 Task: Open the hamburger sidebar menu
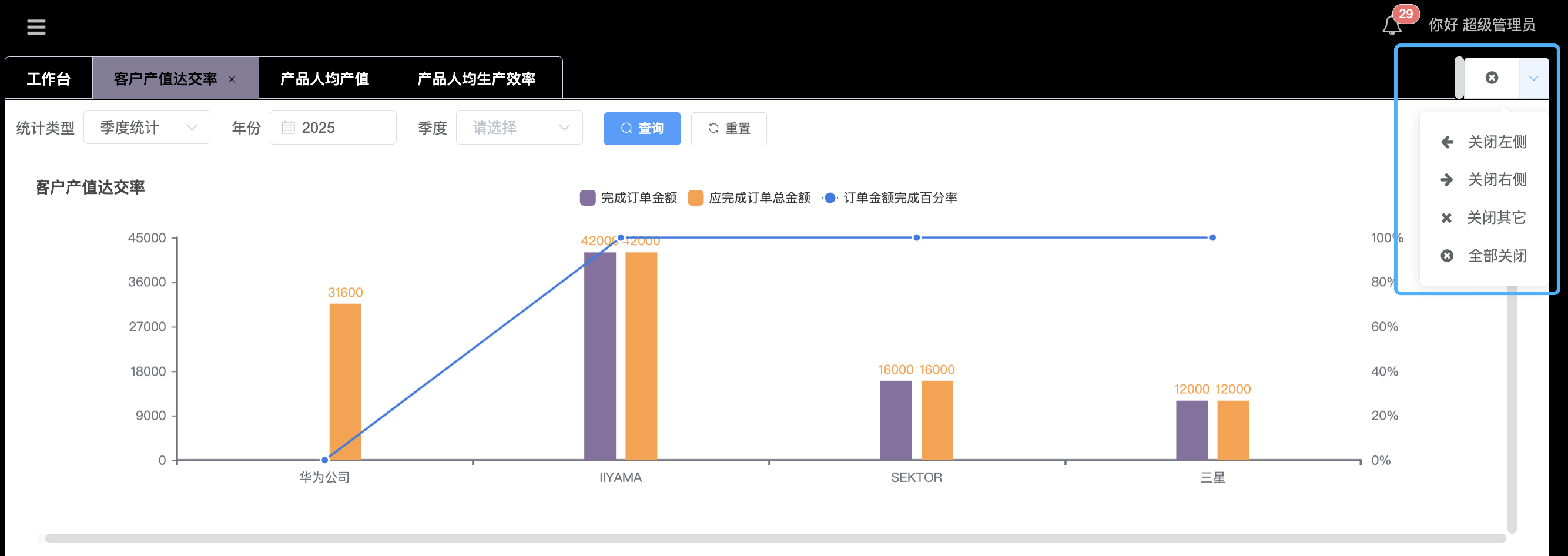pos(36,27)
